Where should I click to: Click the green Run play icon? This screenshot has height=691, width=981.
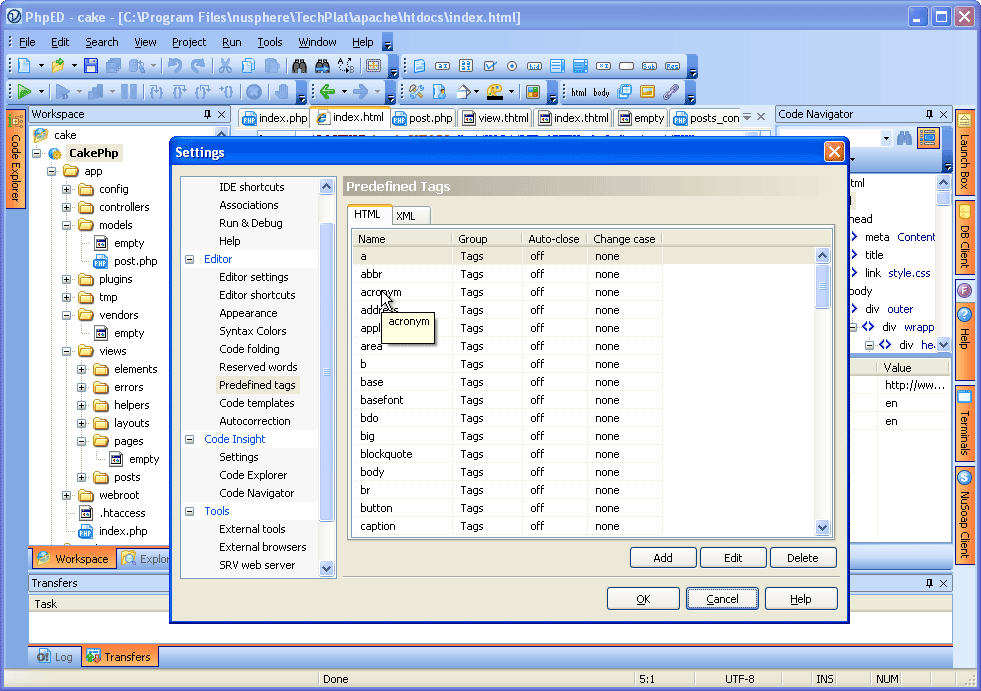coord(24,92)
